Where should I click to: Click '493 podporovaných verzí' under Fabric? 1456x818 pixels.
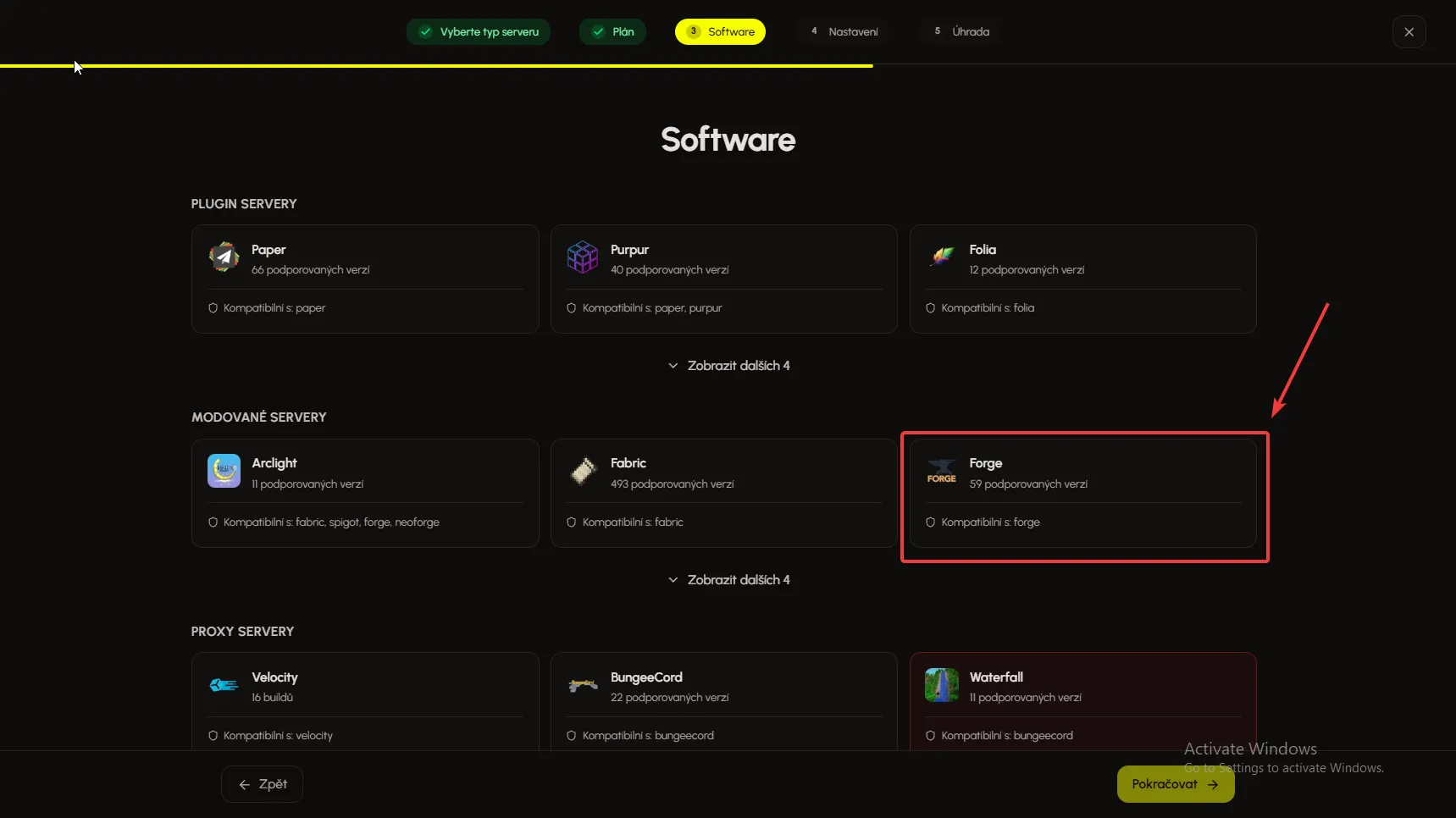pos(673,484)
